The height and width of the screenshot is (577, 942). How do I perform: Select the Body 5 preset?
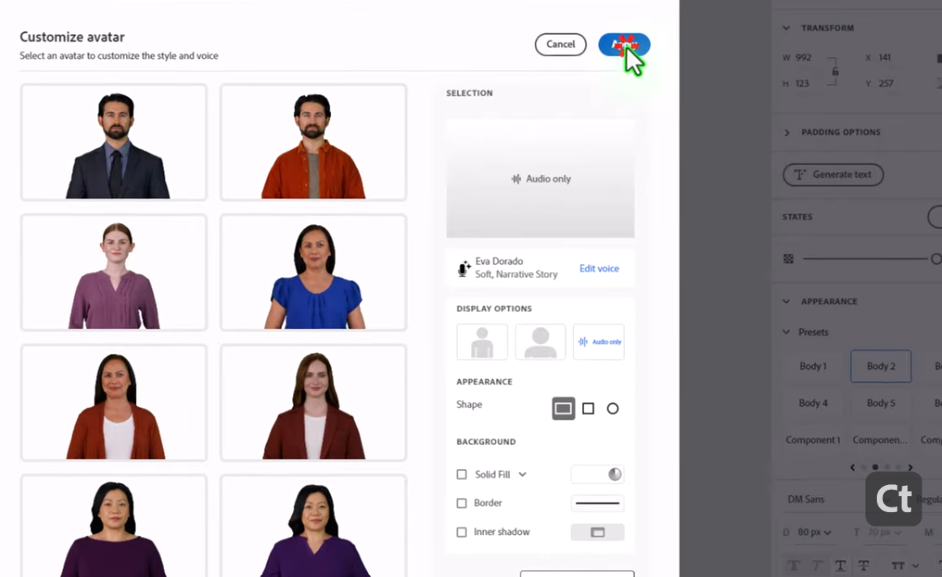coord(880,403)
